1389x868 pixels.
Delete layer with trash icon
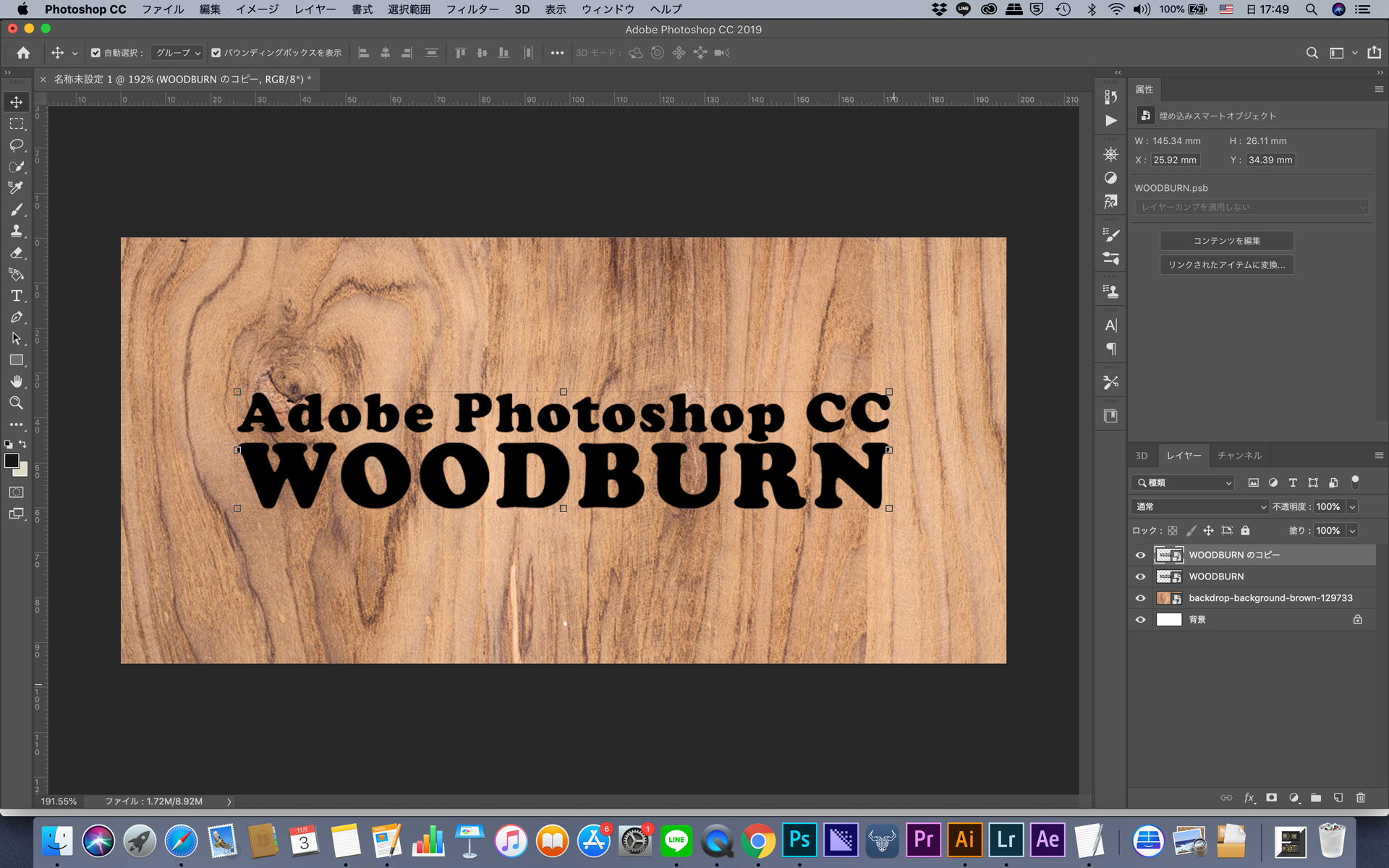point(1360,798)
